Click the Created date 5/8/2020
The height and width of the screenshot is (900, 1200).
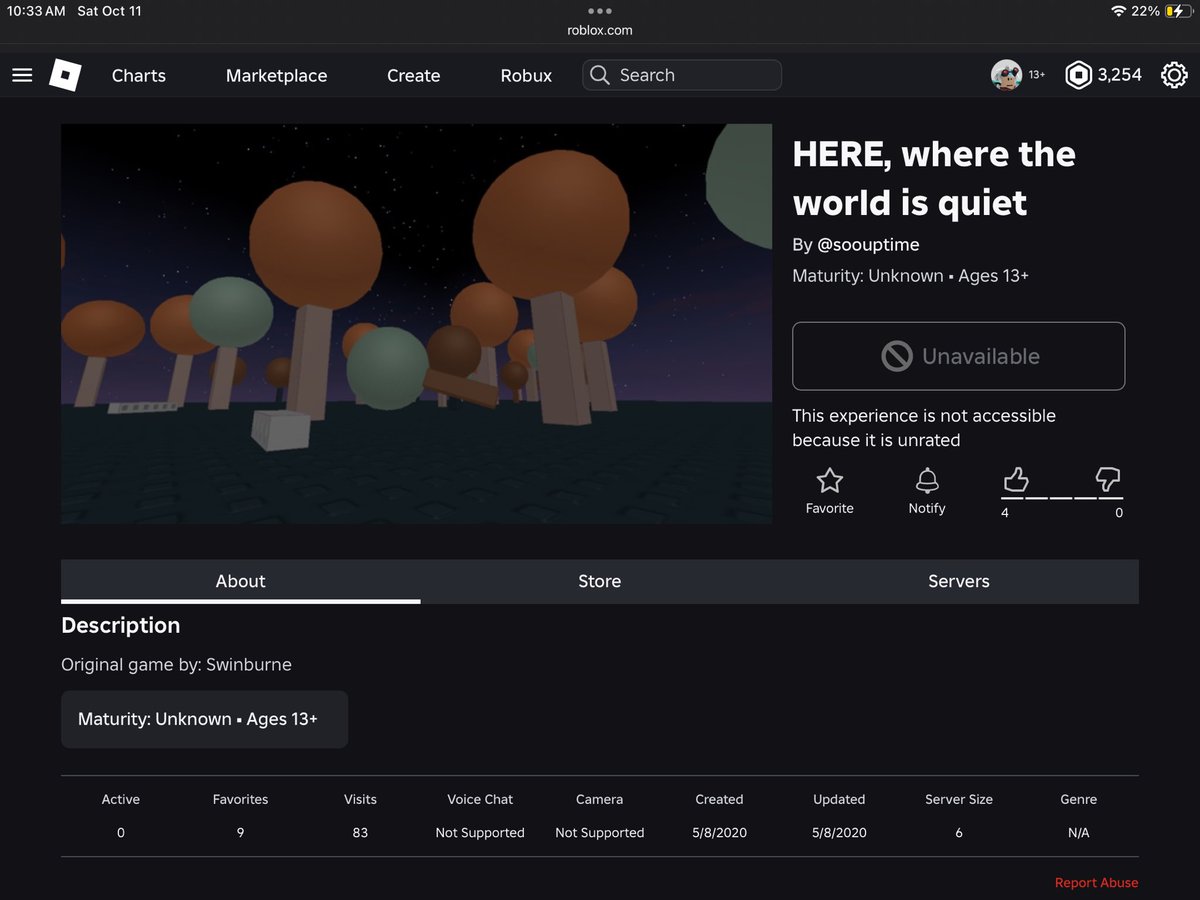pos(719,832)
